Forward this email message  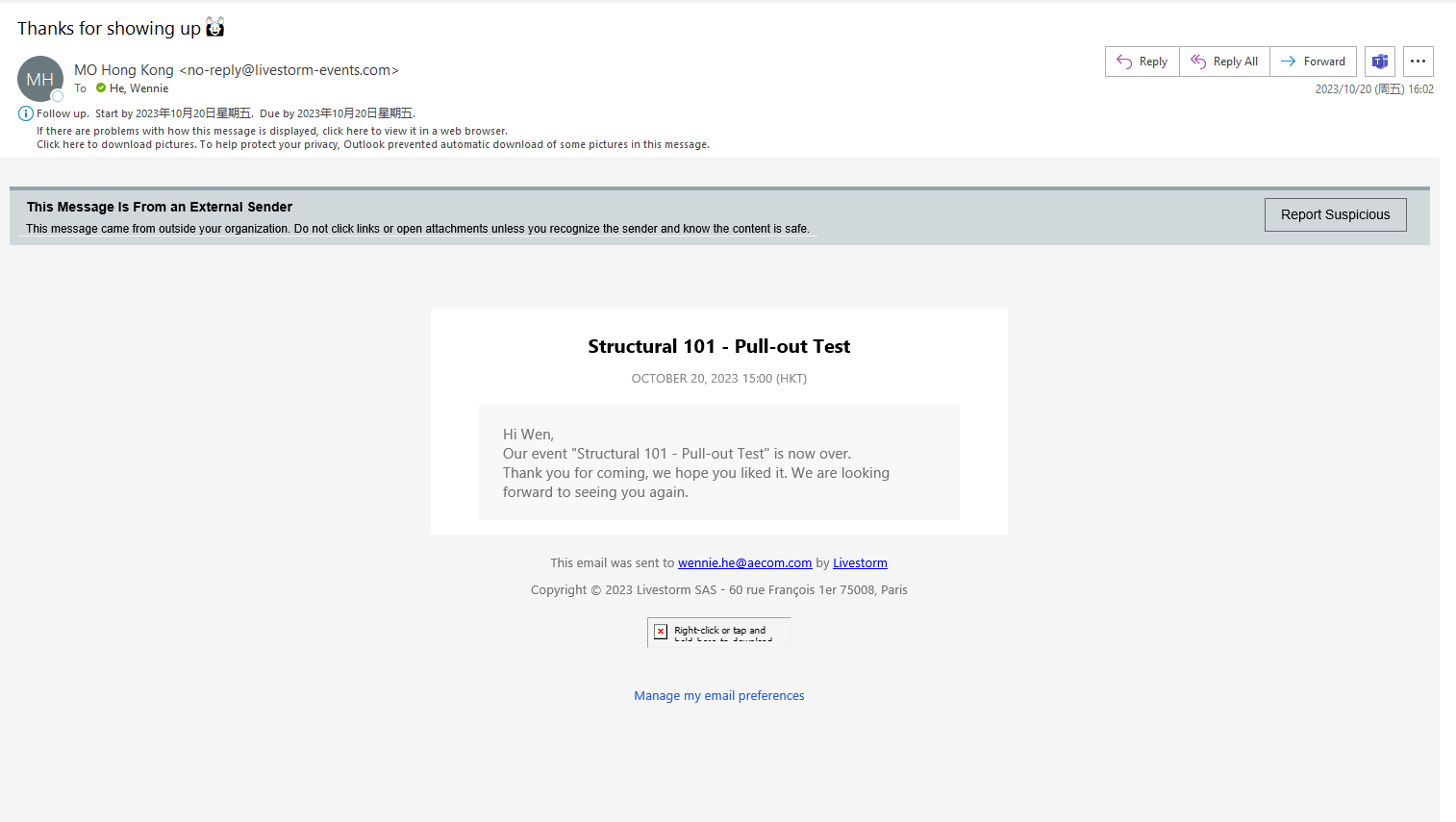(x=1313, y=62)
